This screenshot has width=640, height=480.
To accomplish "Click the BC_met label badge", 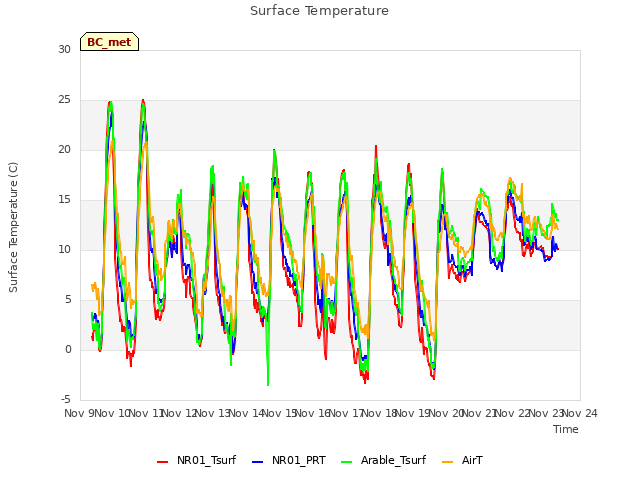I will 109,42.
